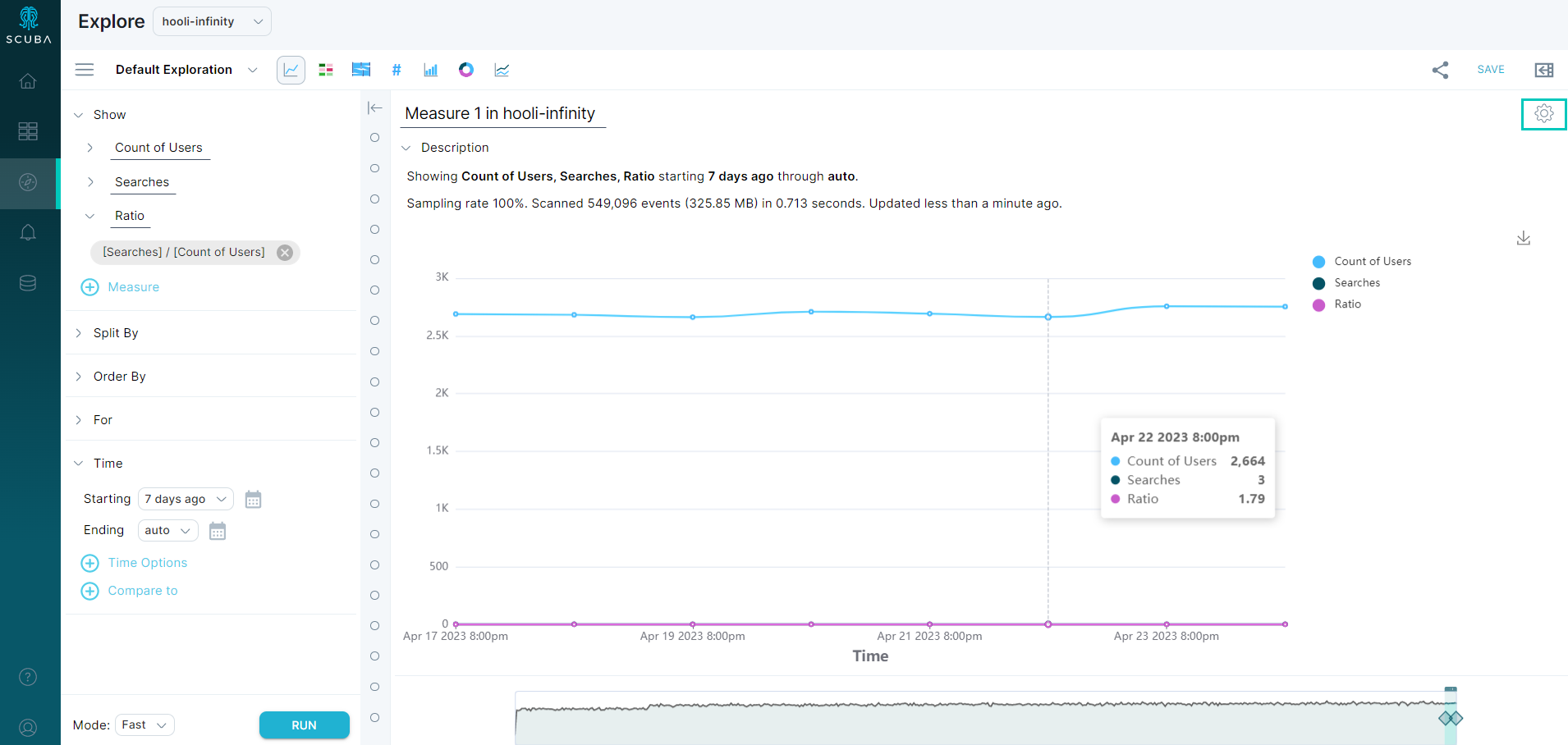Image resolution: width=1568 pixels, height=745 pixels.
Task: Click the Count of Users measure name
Action: tap(158, 148)
